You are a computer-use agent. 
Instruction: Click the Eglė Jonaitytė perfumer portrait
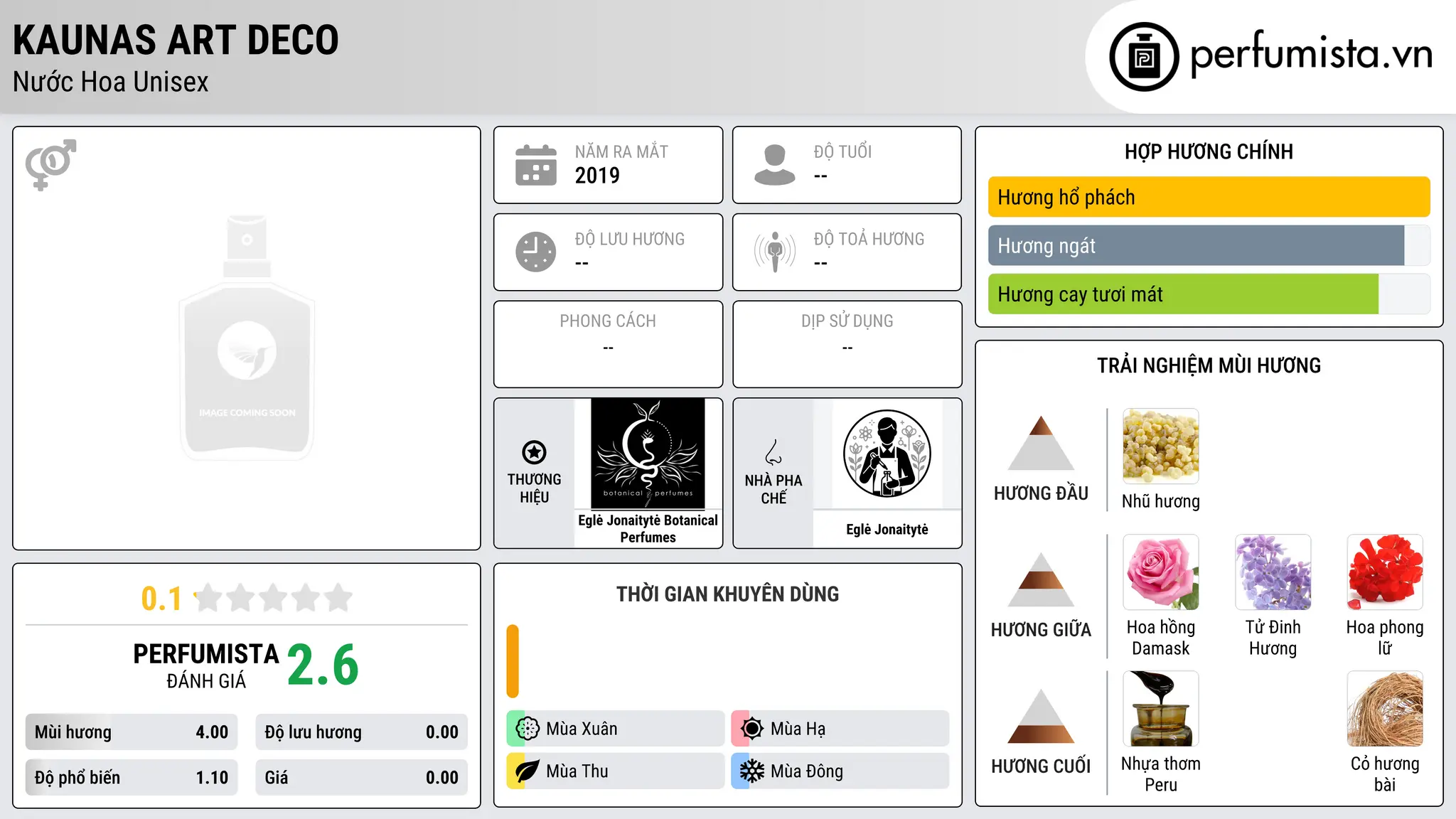(887, 454)
